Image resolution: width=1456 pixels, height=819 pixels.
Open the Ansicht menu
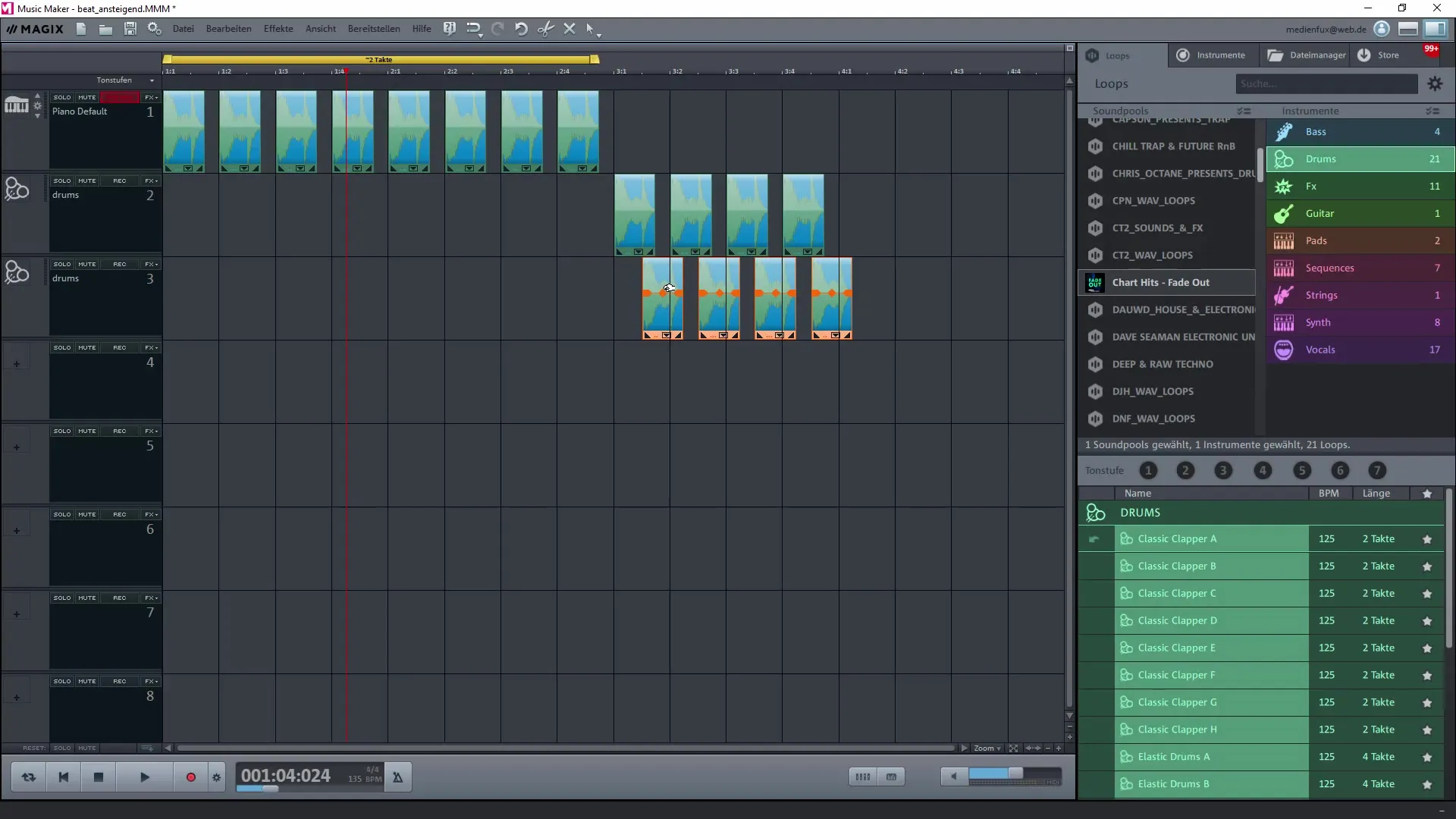[321, 29]
